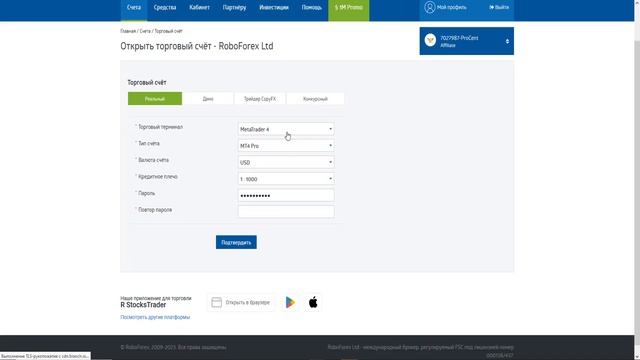Open the Торговый терминал dropdown
This screenshot has height=360, width=640.
286,129
